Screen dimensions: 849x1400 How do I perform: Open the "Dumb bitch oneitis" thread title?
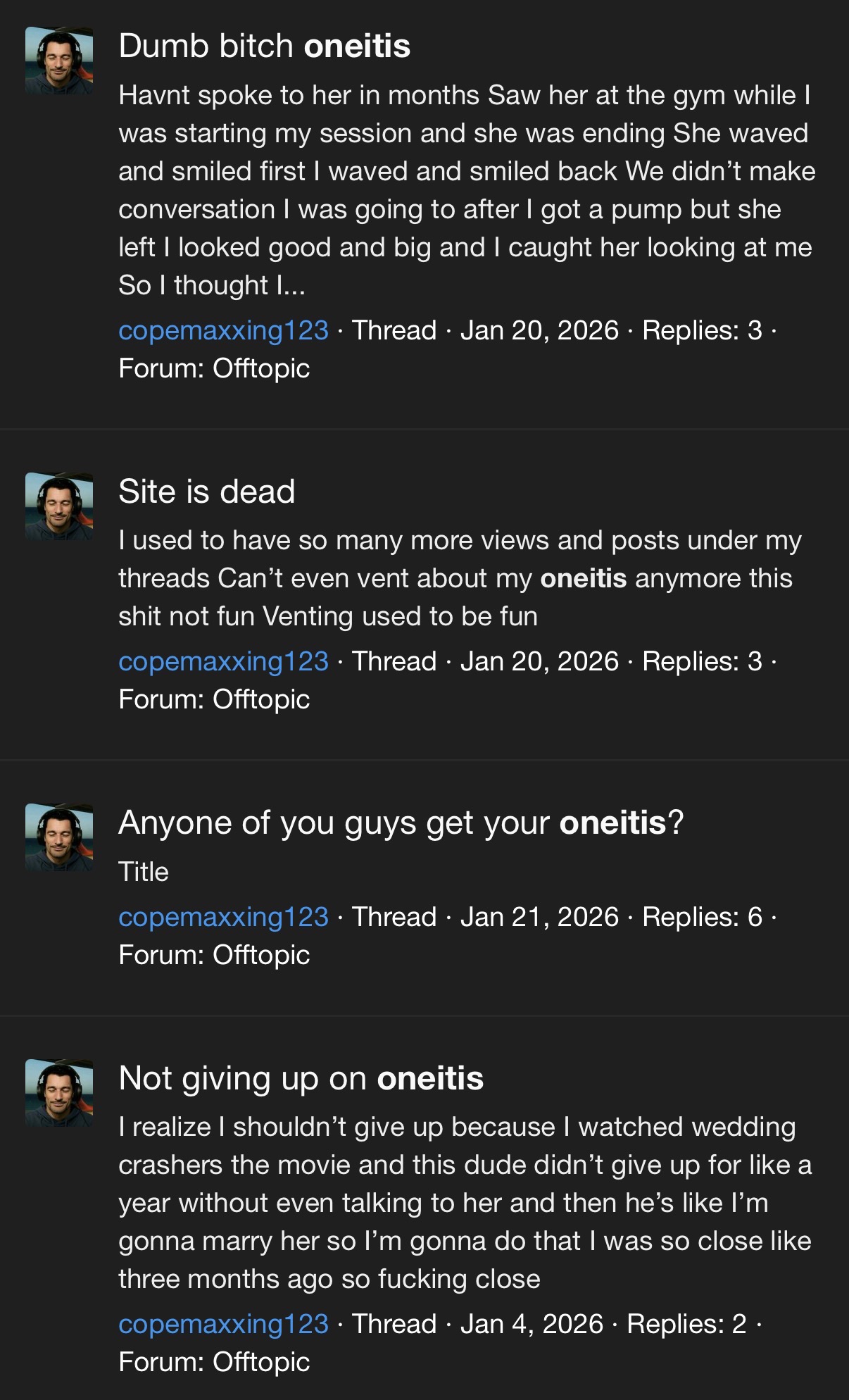tap(264, 46)
